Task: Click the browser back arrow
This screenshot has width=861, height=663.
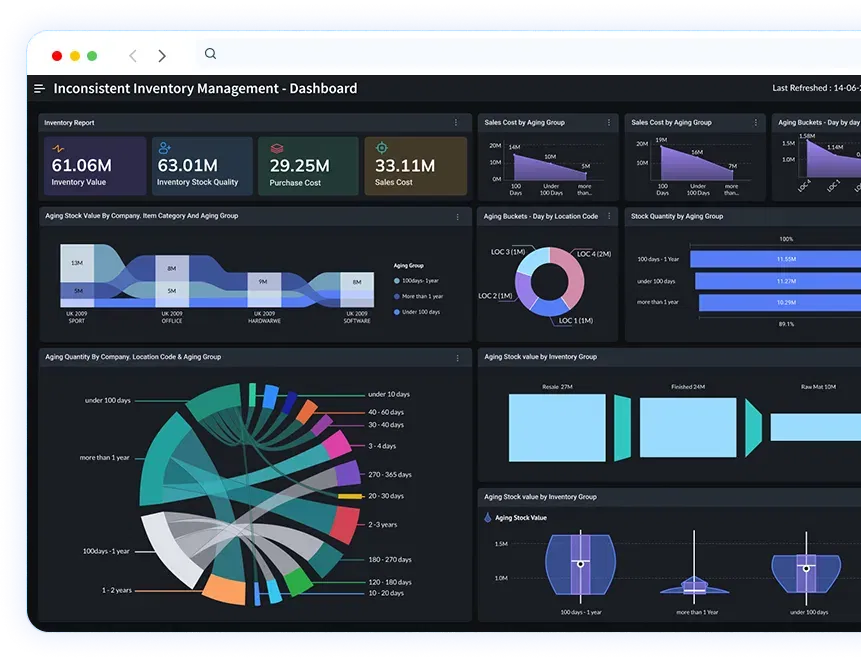Action: [x=133, y=56]
